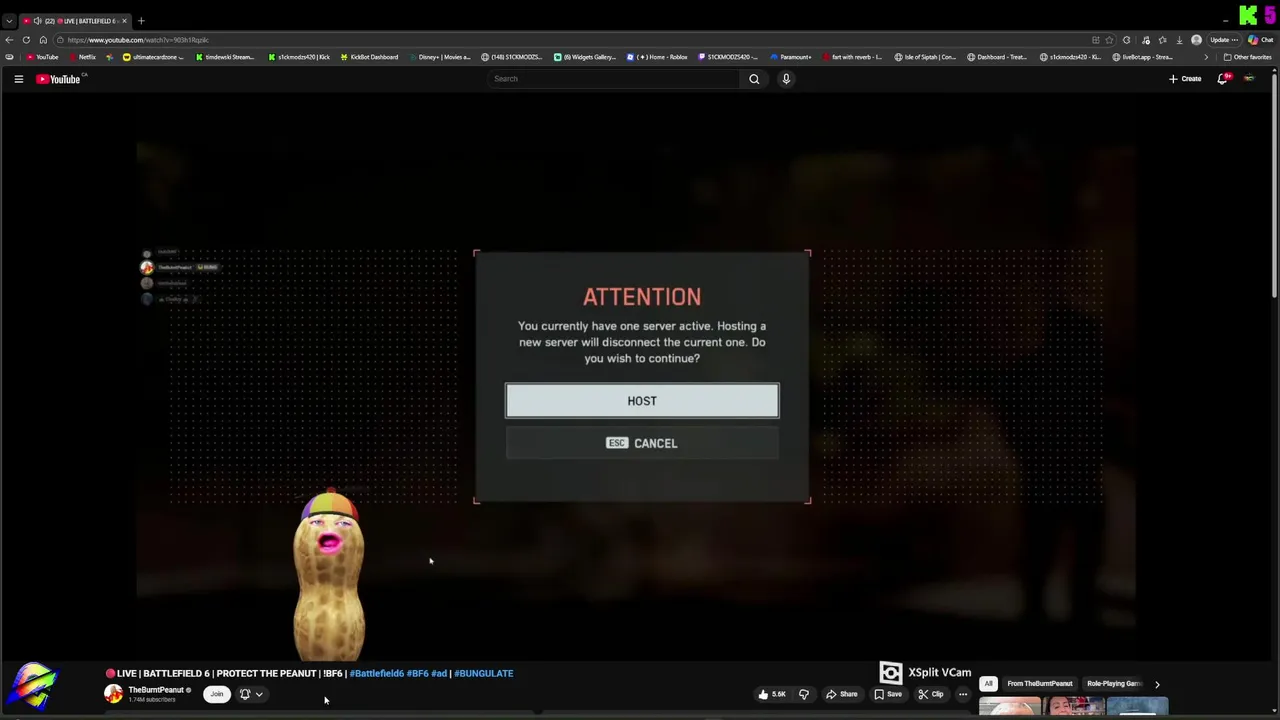Screen dimensions: 1280x720
Task: Like the video with thumbs up
Action: pos(771,694)
